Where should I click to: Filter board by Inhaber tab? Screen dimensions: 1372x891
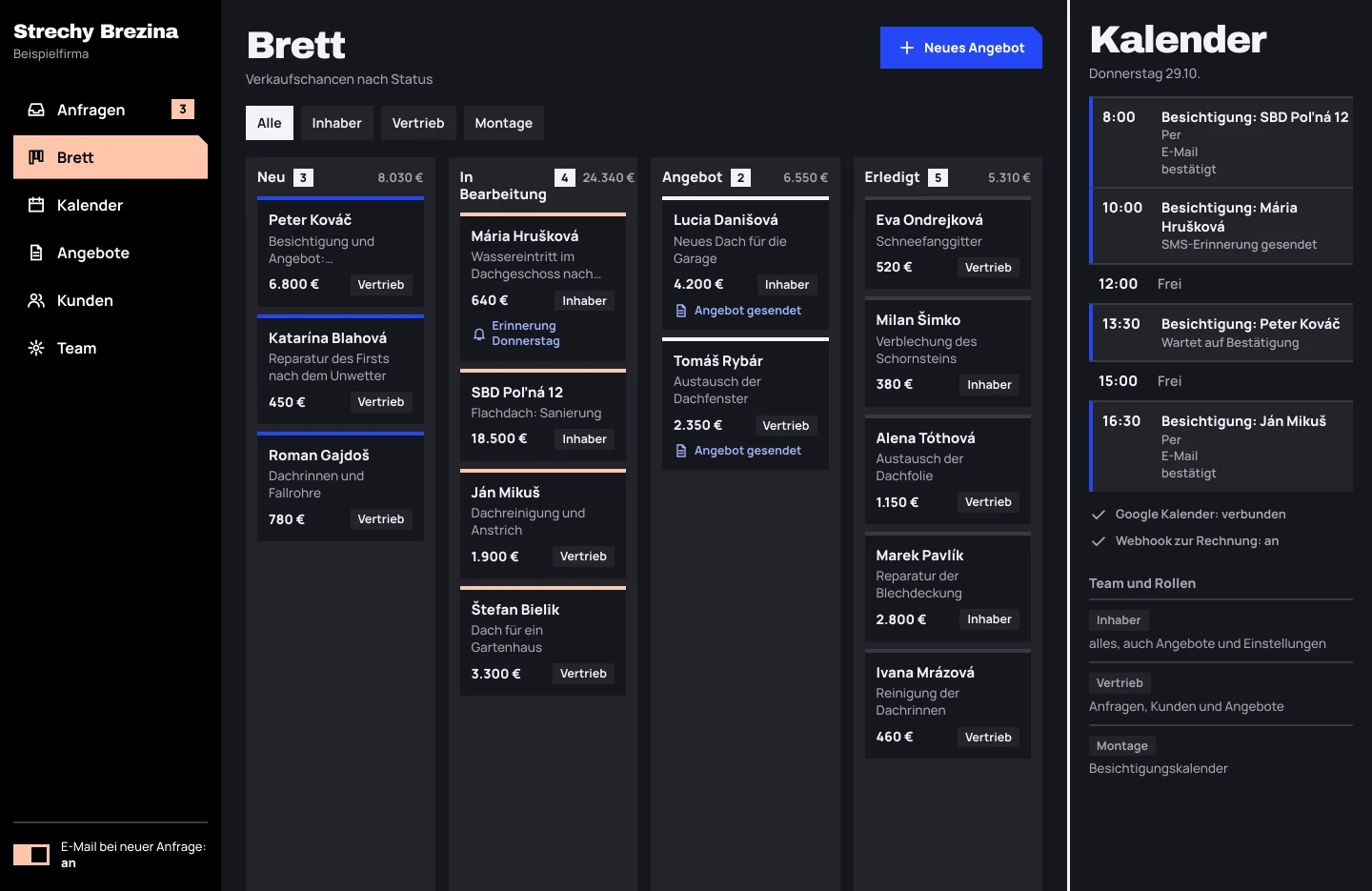point(337,123)
